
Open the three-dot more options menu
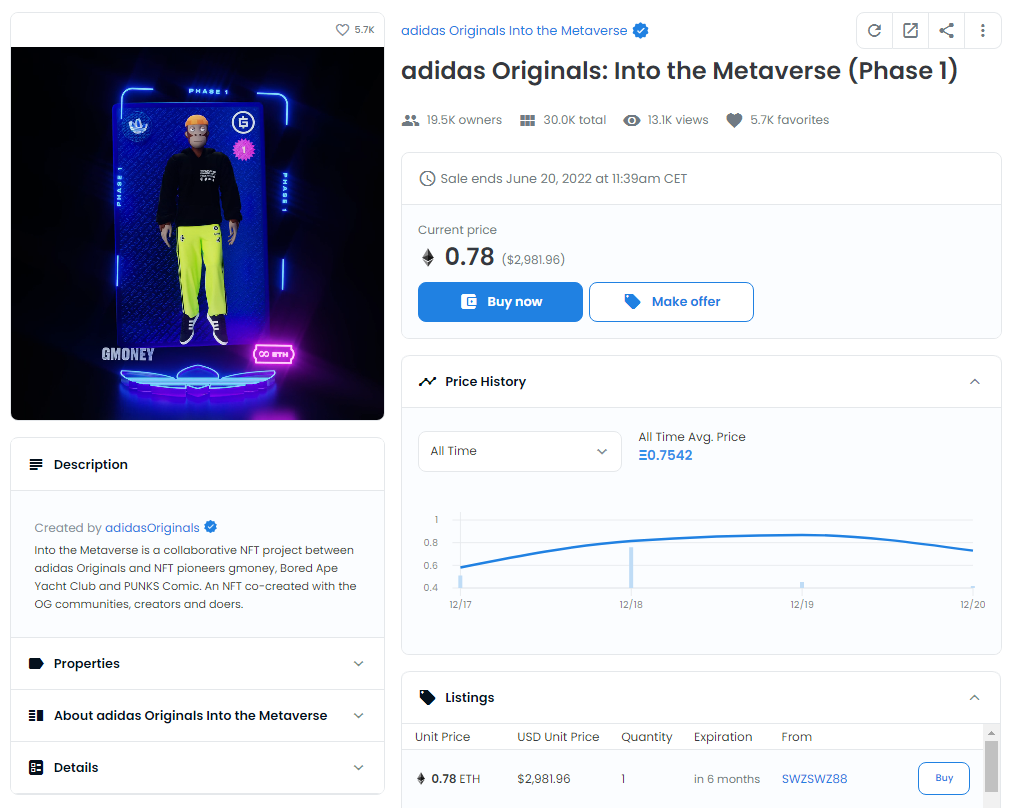983,30
